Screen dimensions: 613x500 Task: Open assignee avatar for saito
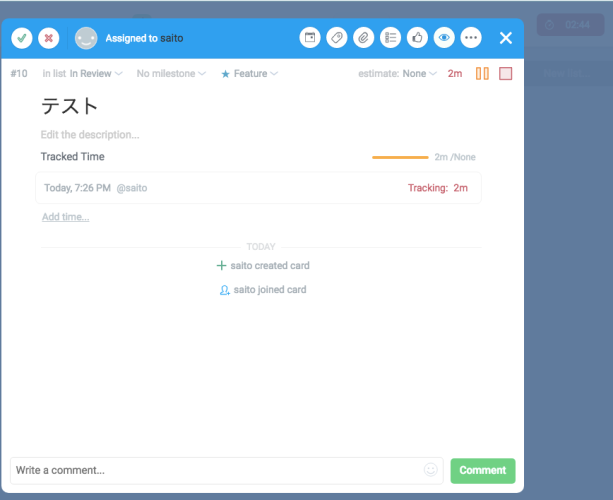click(86, 38)
